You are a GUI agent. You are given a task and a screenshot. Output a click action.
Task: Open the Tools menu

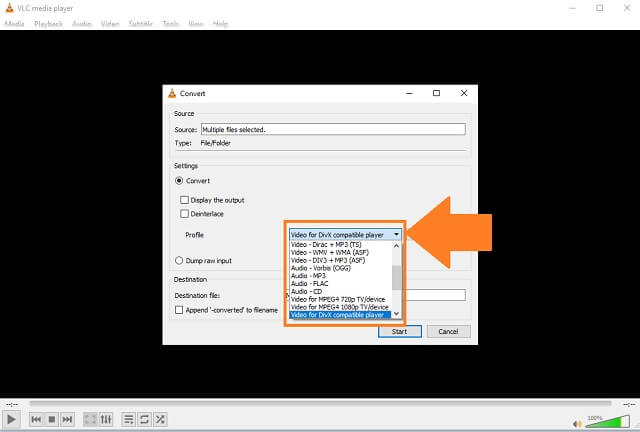click(170, 24)
